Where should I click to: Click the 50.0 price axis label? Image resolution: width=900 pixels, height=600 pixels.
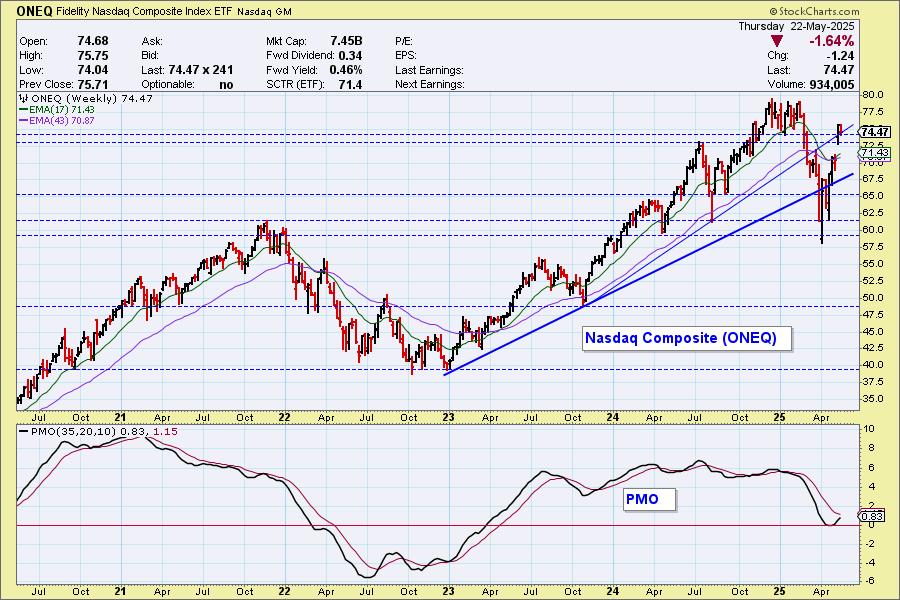(872, 298)
